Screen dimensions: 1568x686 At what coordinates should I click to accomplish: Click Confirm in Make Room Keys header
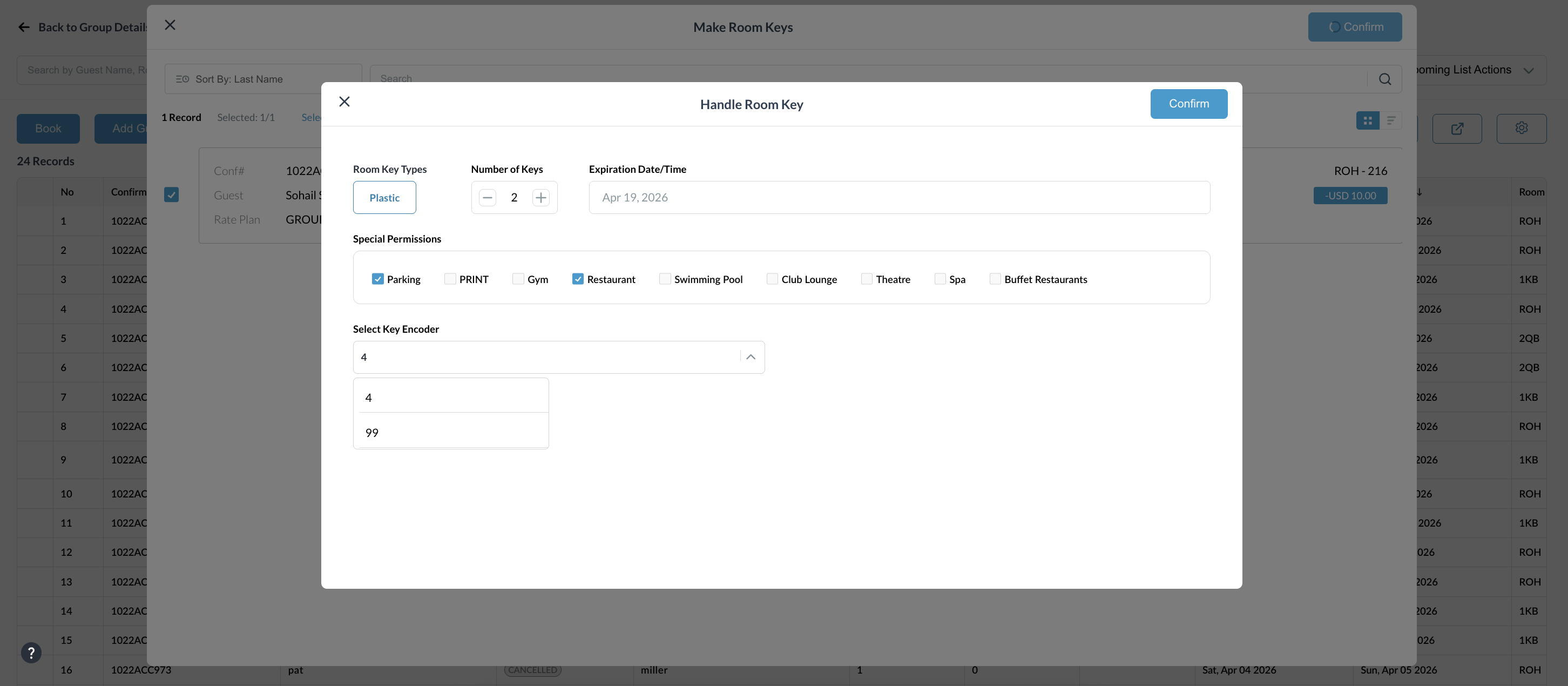point(1354,27)
